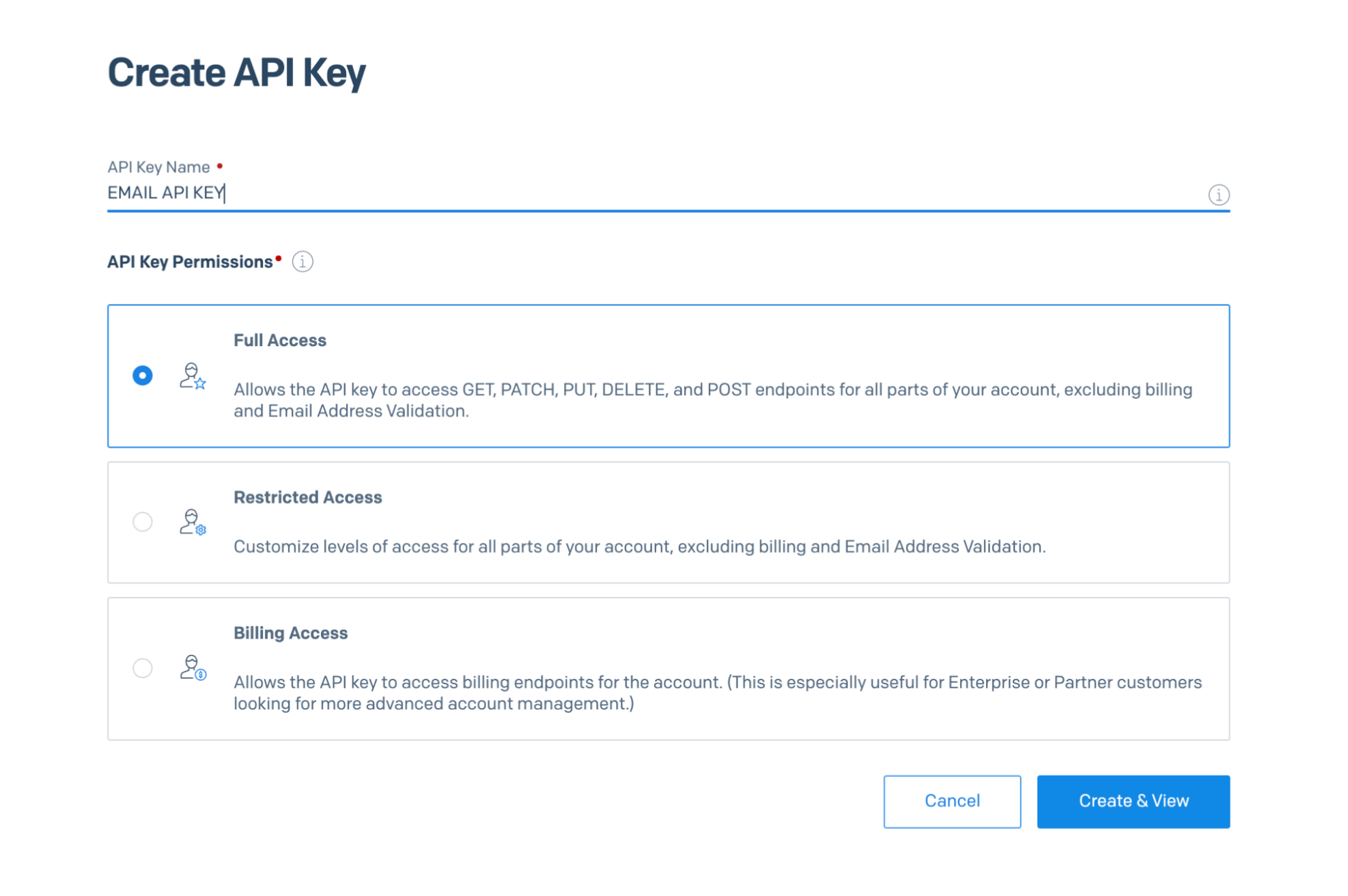The image size is (1348, 896).
Task: Click the info icon beside API Key Permissions
Action: pyautogui.click(x=303, y=262)
